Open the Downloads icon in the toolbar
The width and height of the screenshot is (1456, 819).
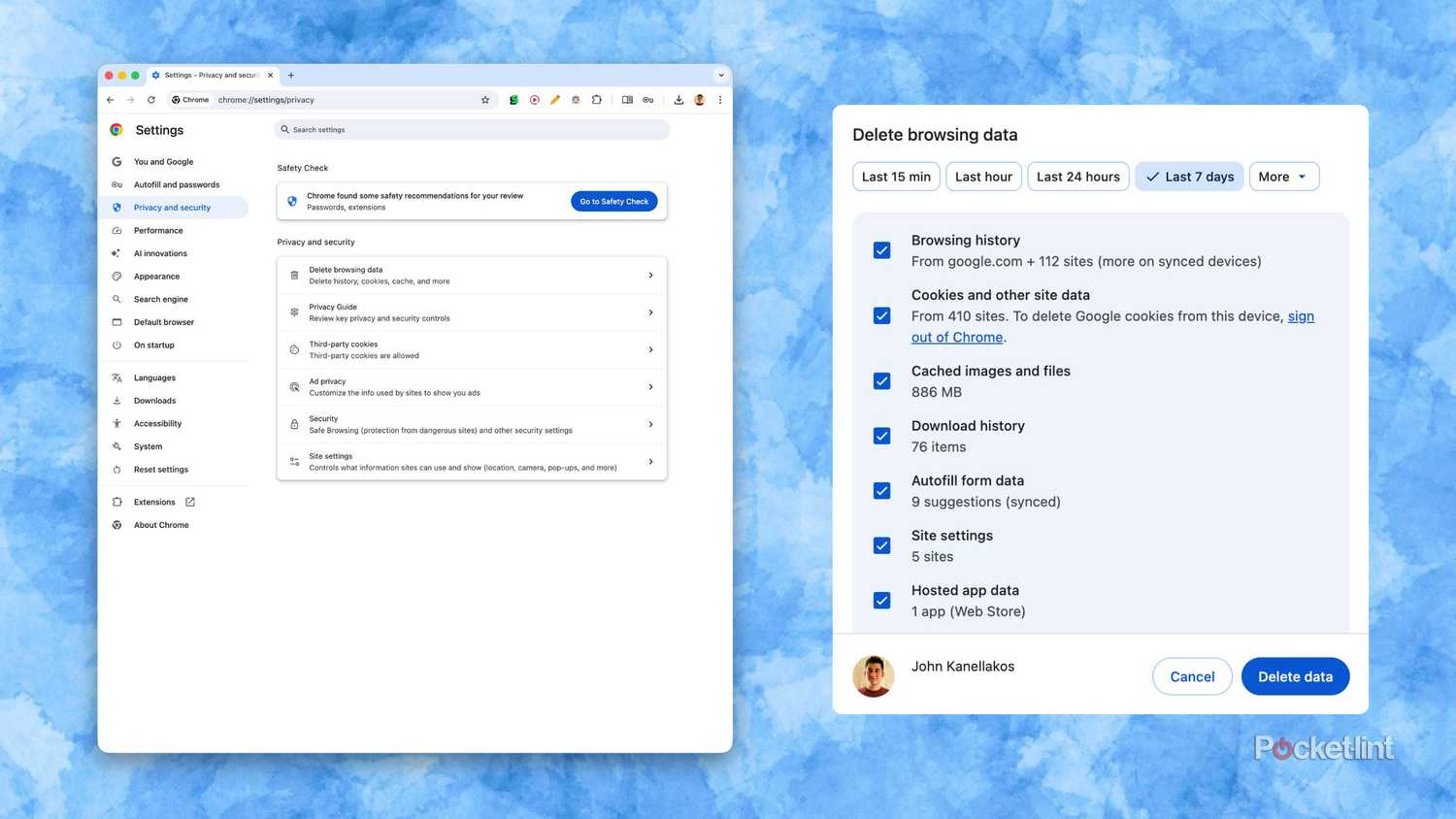point(678,99)
